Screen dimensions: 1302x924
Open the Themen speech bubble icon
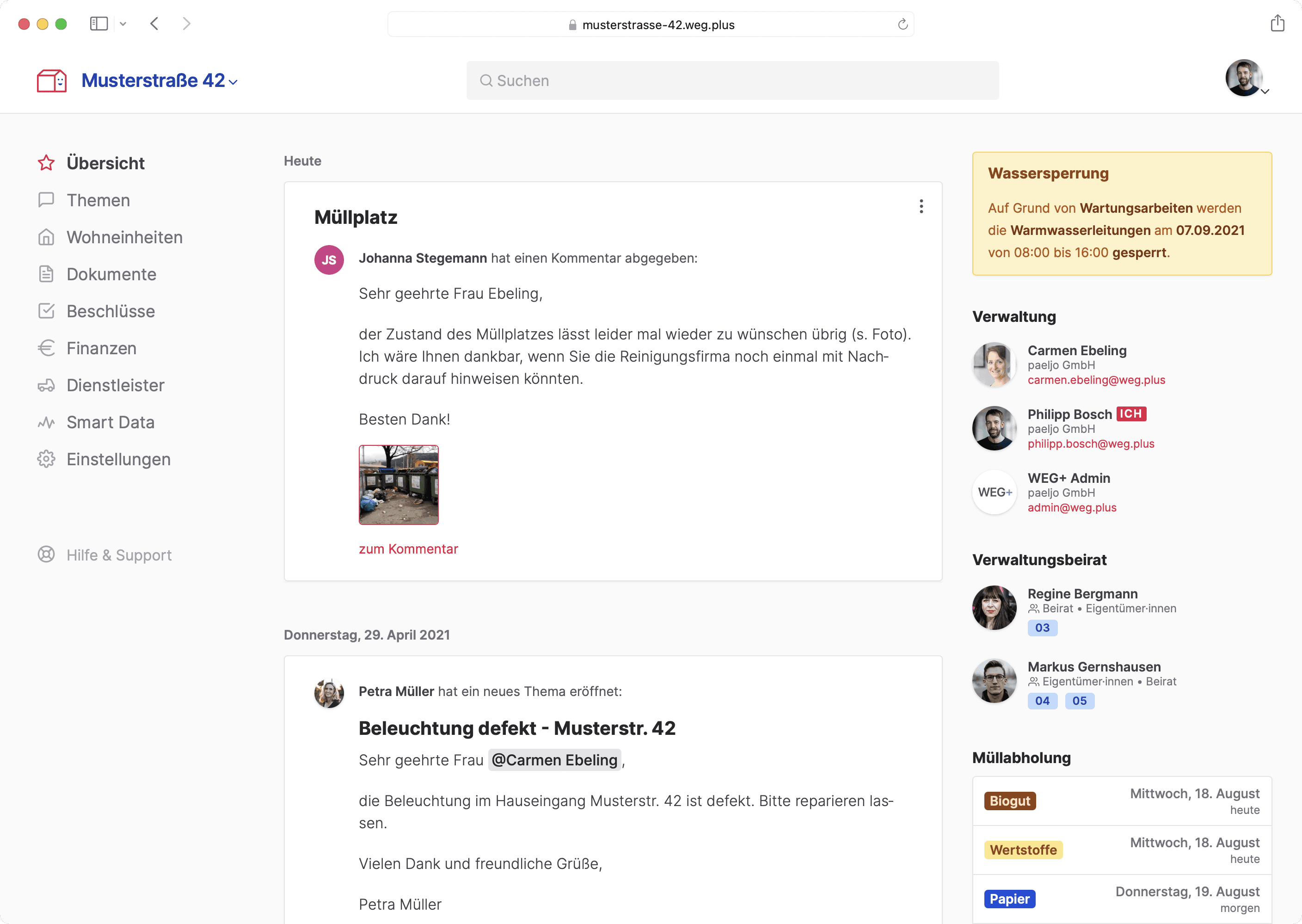pyautogui.click(x=47, y=200)
